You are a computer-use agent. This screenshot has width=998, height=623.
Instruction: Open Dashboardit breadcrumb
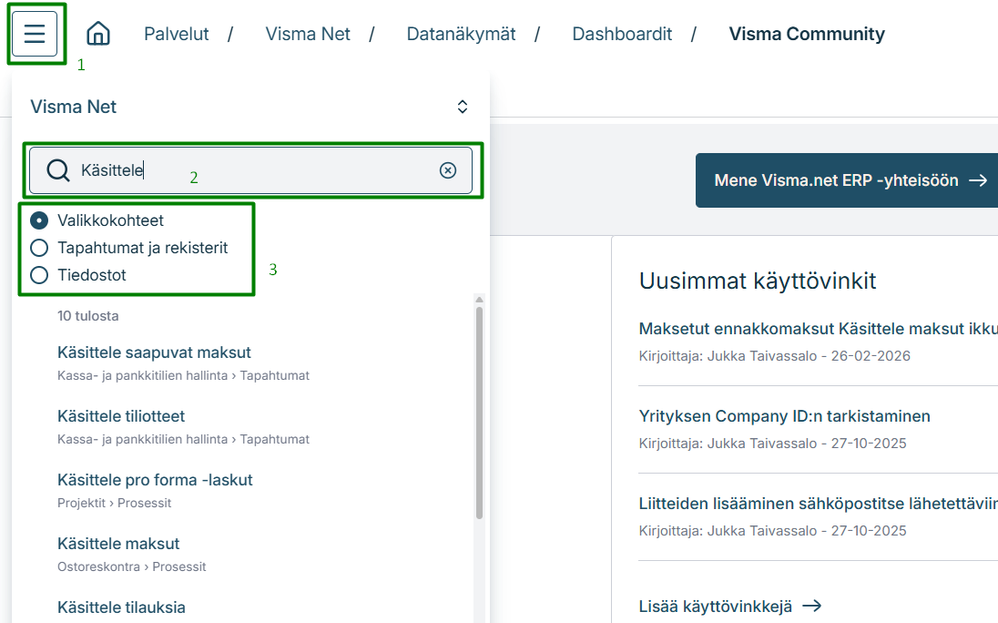(622, 34)
